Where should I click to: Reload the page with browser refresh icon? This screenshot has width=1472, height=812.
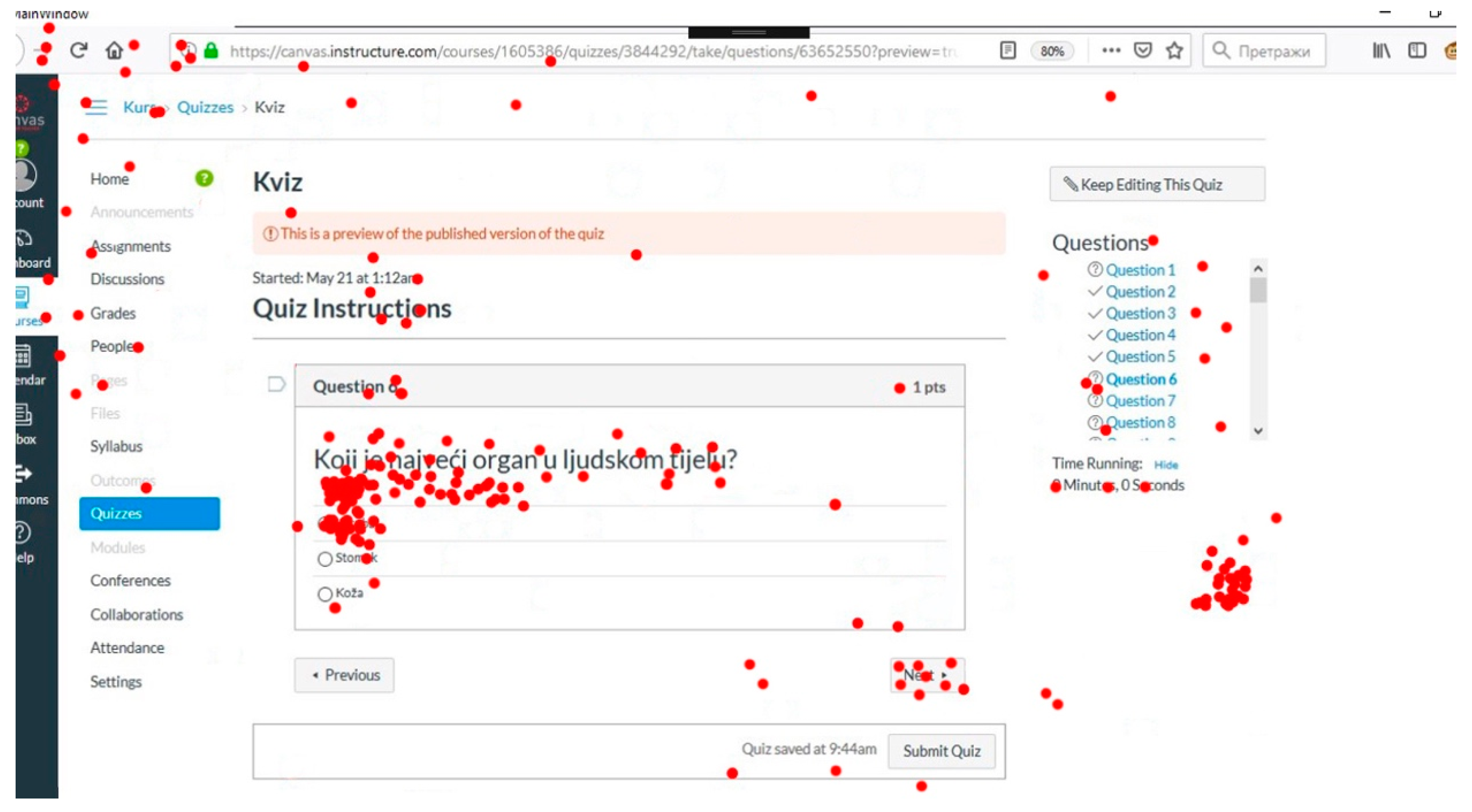tap(78, 51)
